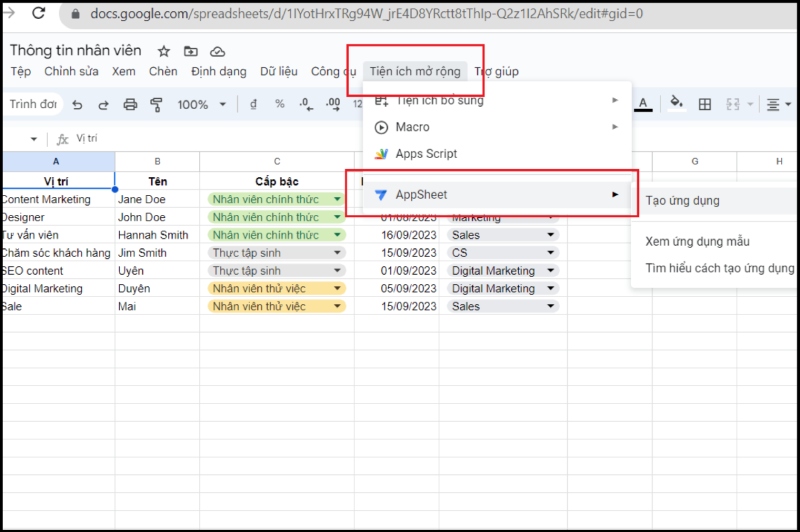Select the Hannah Smith cell

157,235
